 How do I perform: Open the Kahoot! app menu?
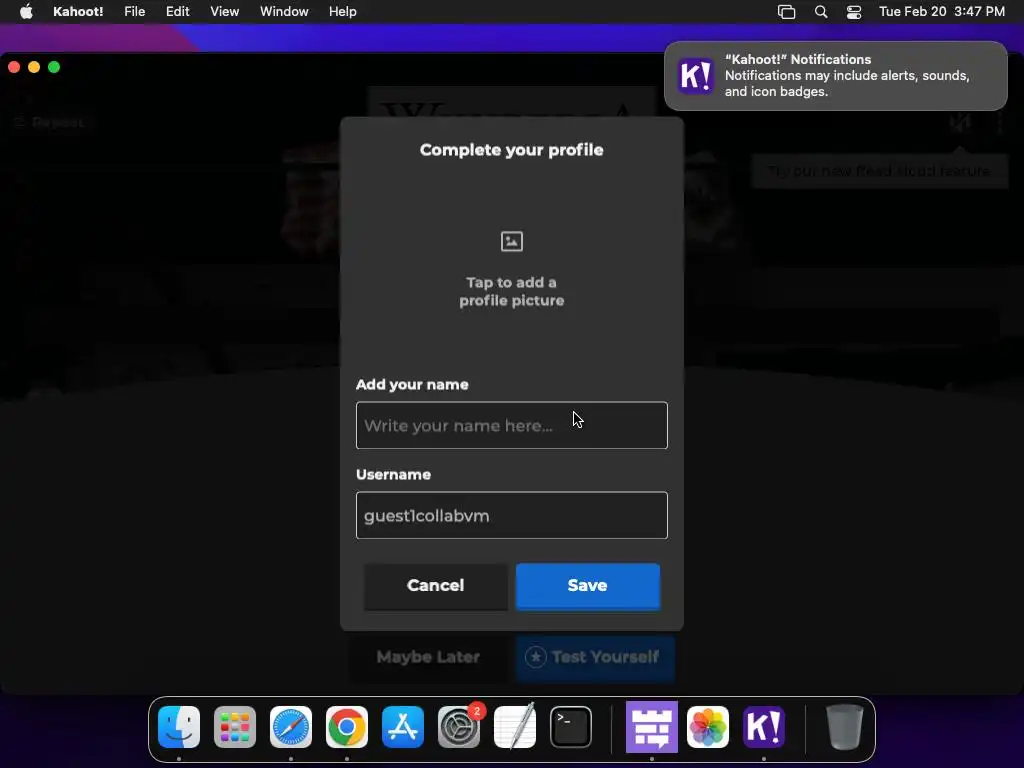click(x=78, y=12)
